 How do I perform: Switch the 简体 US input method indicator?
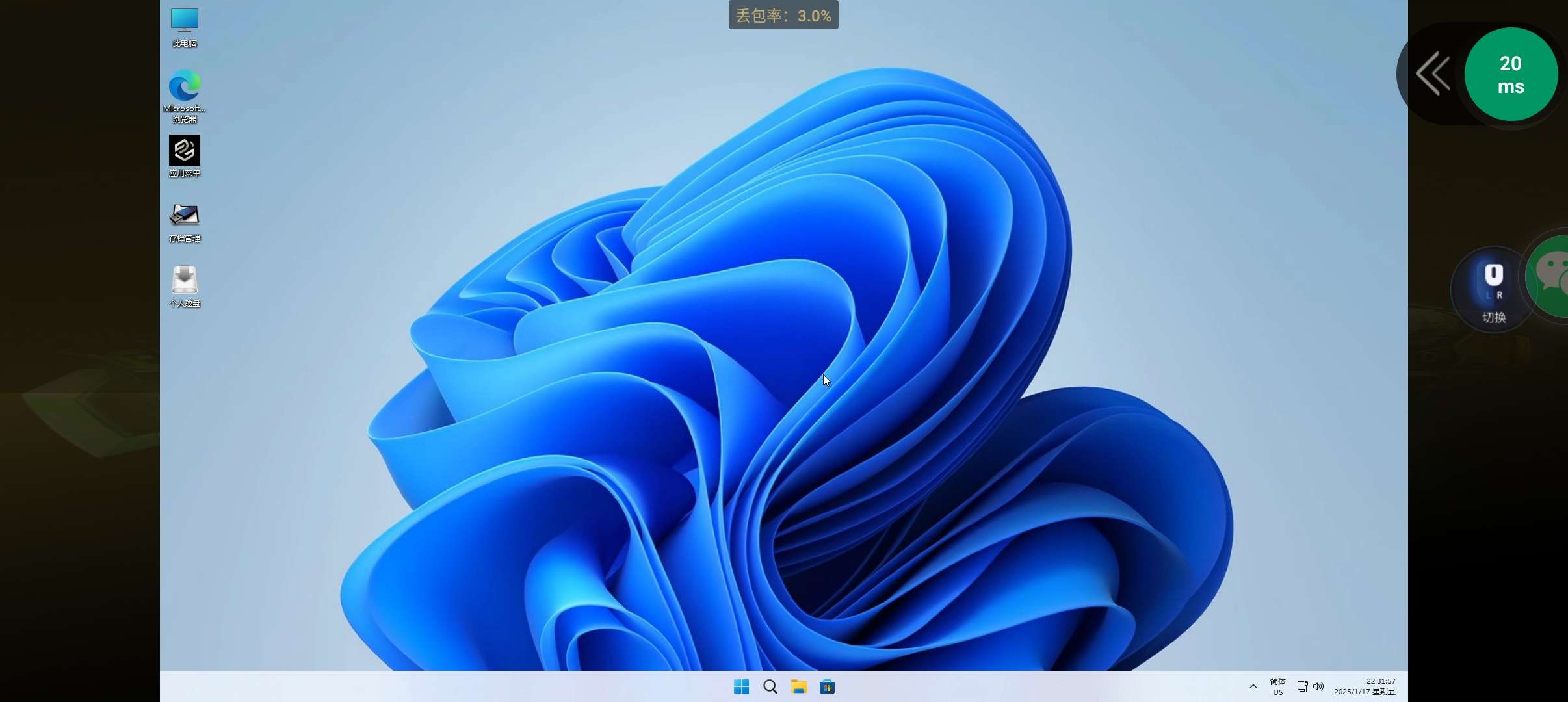click(1278, 686)
